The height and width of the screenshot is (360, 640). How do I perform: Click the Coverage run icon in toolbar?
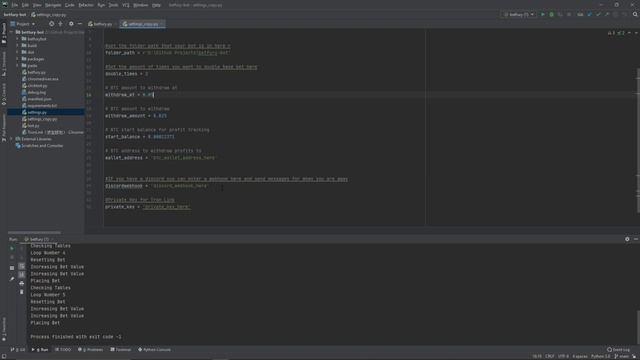tap(560, 14)
